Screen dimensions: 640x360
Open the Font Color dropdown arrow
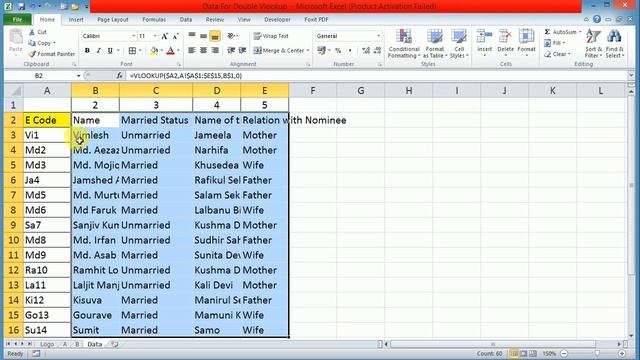coord(178,51)
